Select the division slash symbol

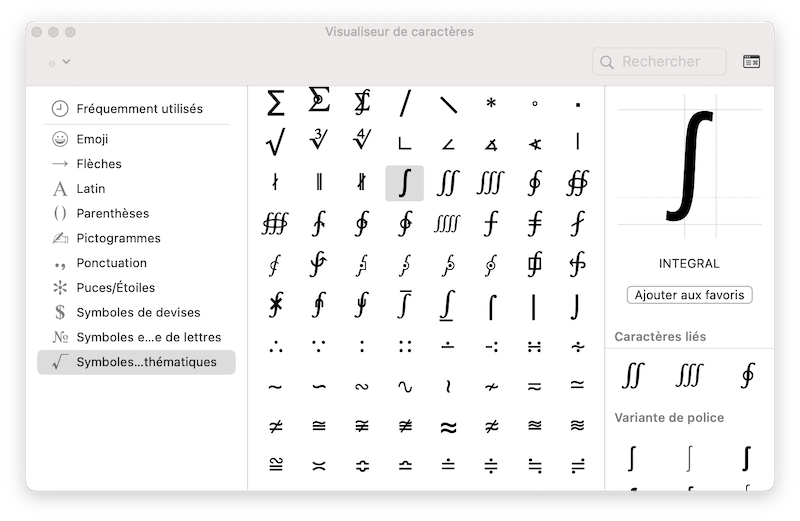405,104
